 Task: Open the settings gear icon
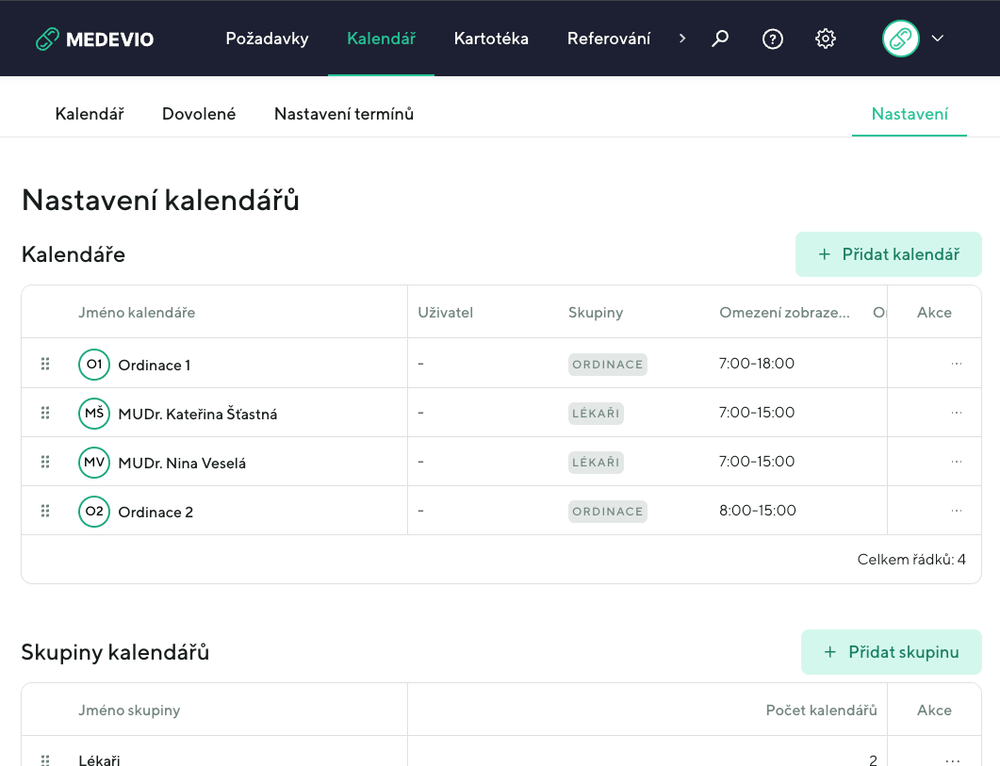point(825,39)
